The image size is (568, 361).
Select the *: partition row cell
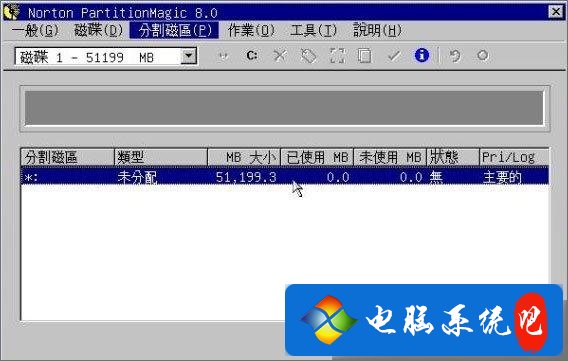(x=32, y=177)
